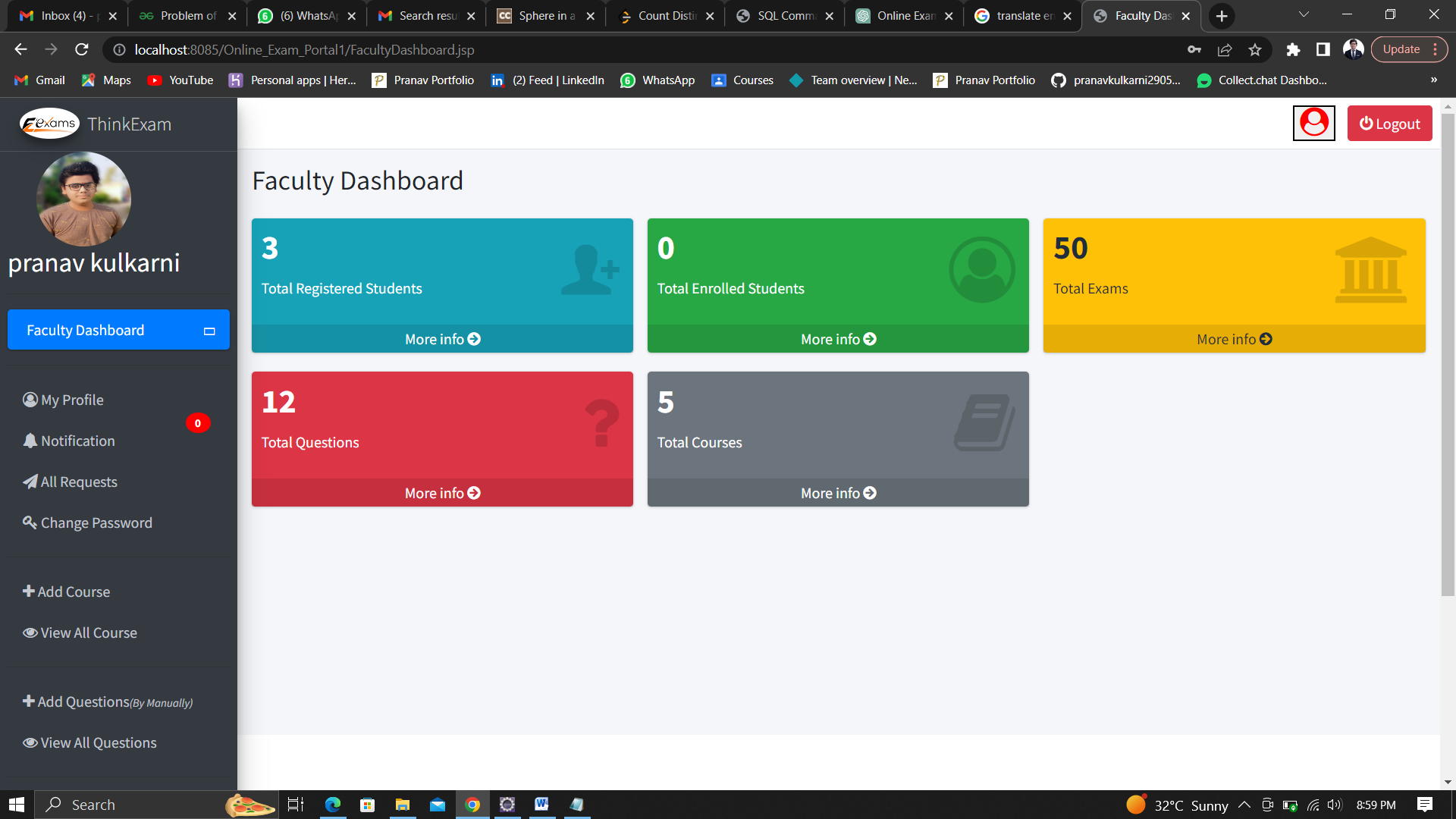Click the bank building icon on Total Exams card
The width and height of the screenshot is (1456, 819).
click(x=1370, y=270)
